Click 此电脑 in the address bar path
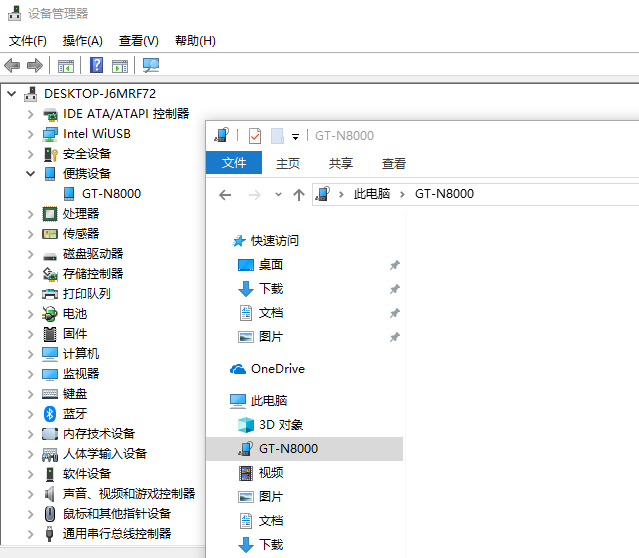 click(373, 194)
